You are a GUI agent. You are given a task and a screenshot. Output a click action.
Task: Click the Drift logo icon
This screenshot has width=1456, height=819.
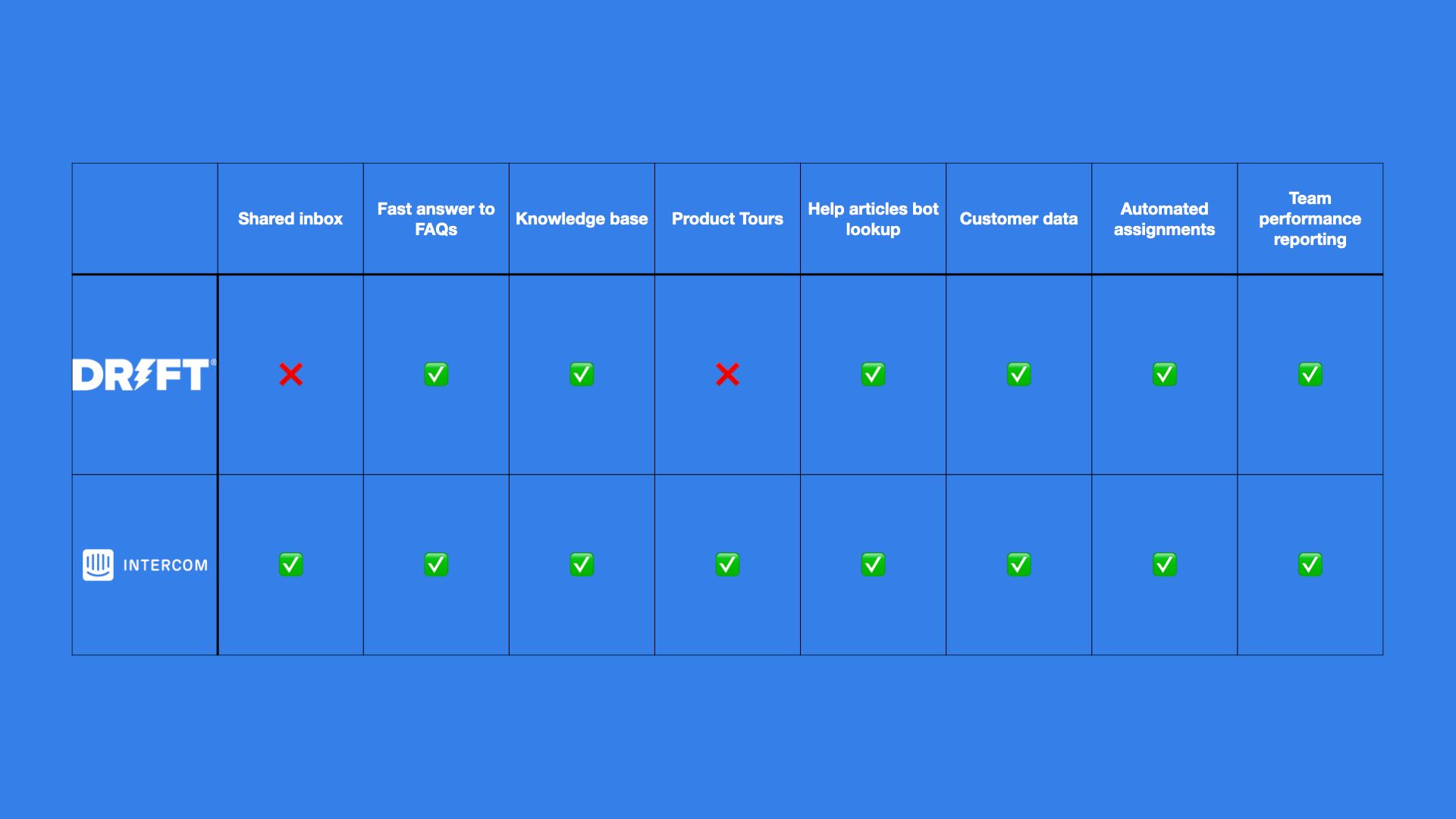tap(143, 375)
